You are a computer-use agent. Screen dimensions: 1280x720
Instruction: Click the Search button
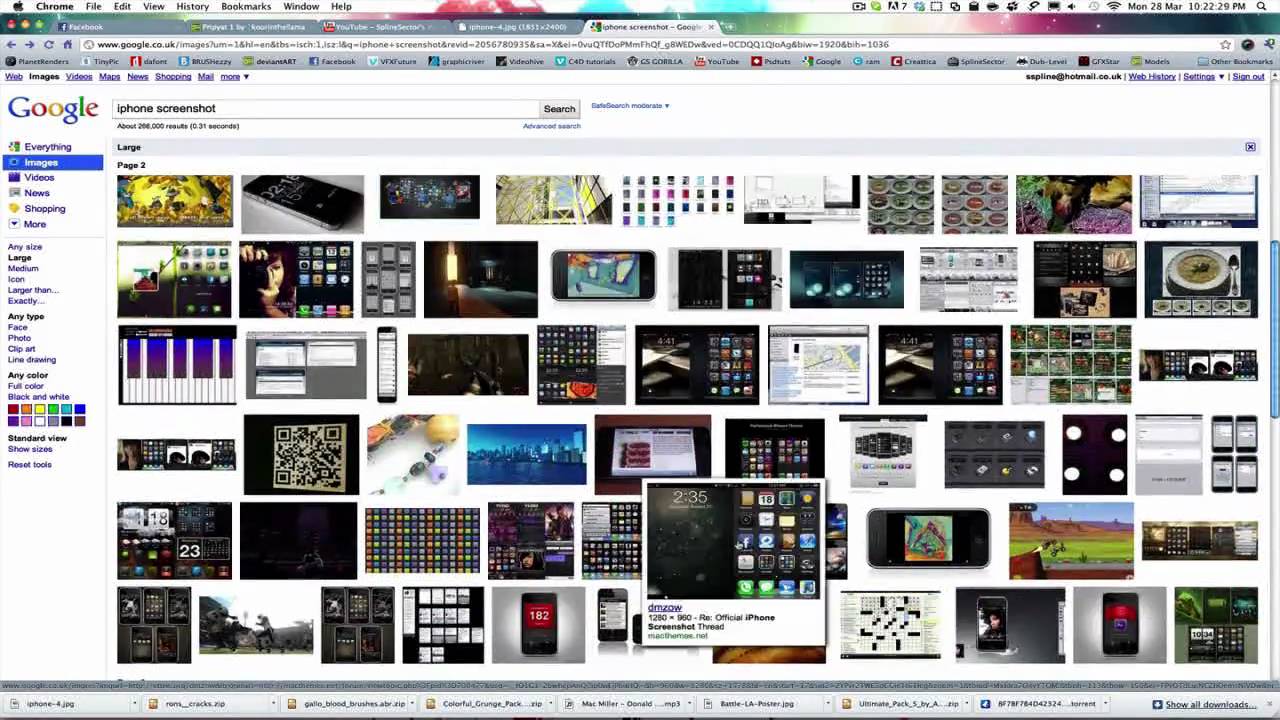point(559,109)
